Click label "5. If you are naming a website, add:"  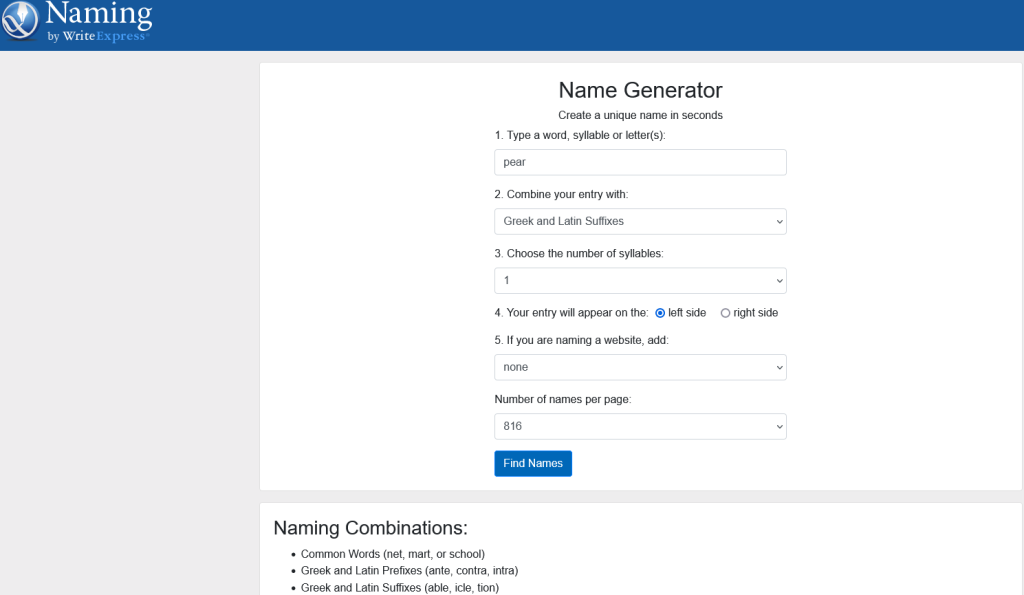[x=581, y=340]
